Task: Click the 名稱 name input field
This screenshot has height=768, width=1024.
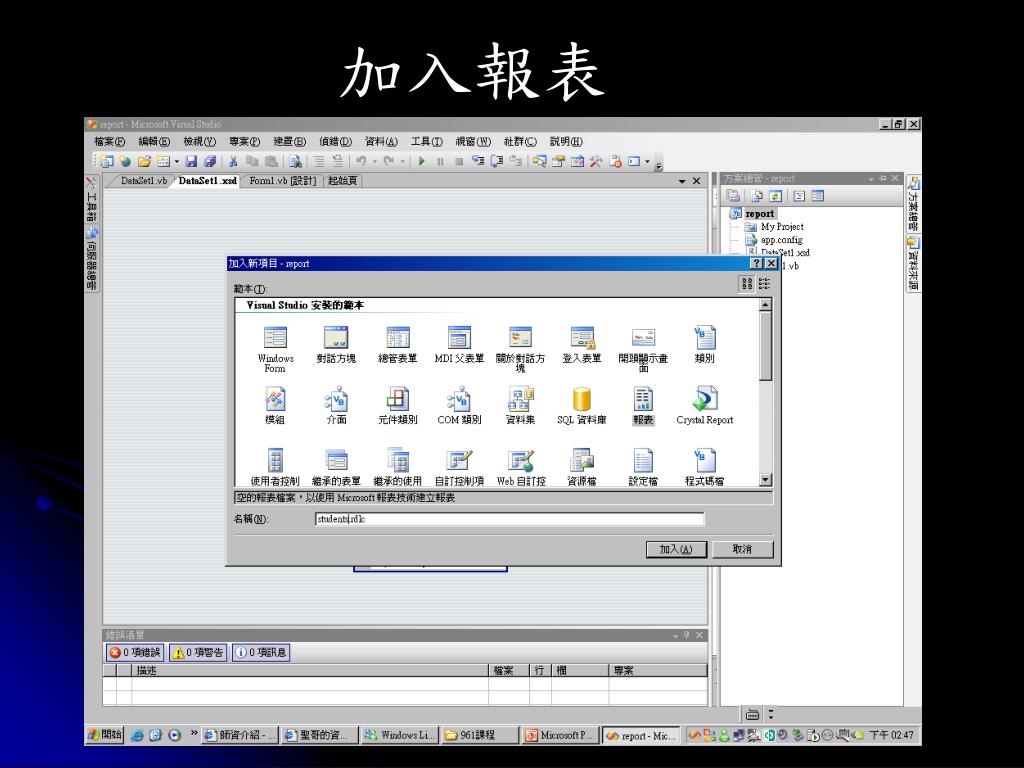Action: point(509,519)
